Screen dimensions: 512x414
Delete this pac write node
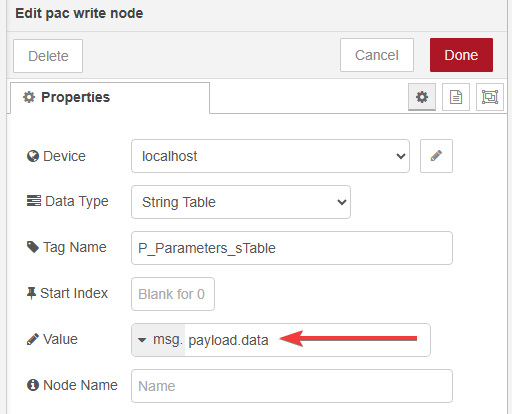tap(48, 56)
